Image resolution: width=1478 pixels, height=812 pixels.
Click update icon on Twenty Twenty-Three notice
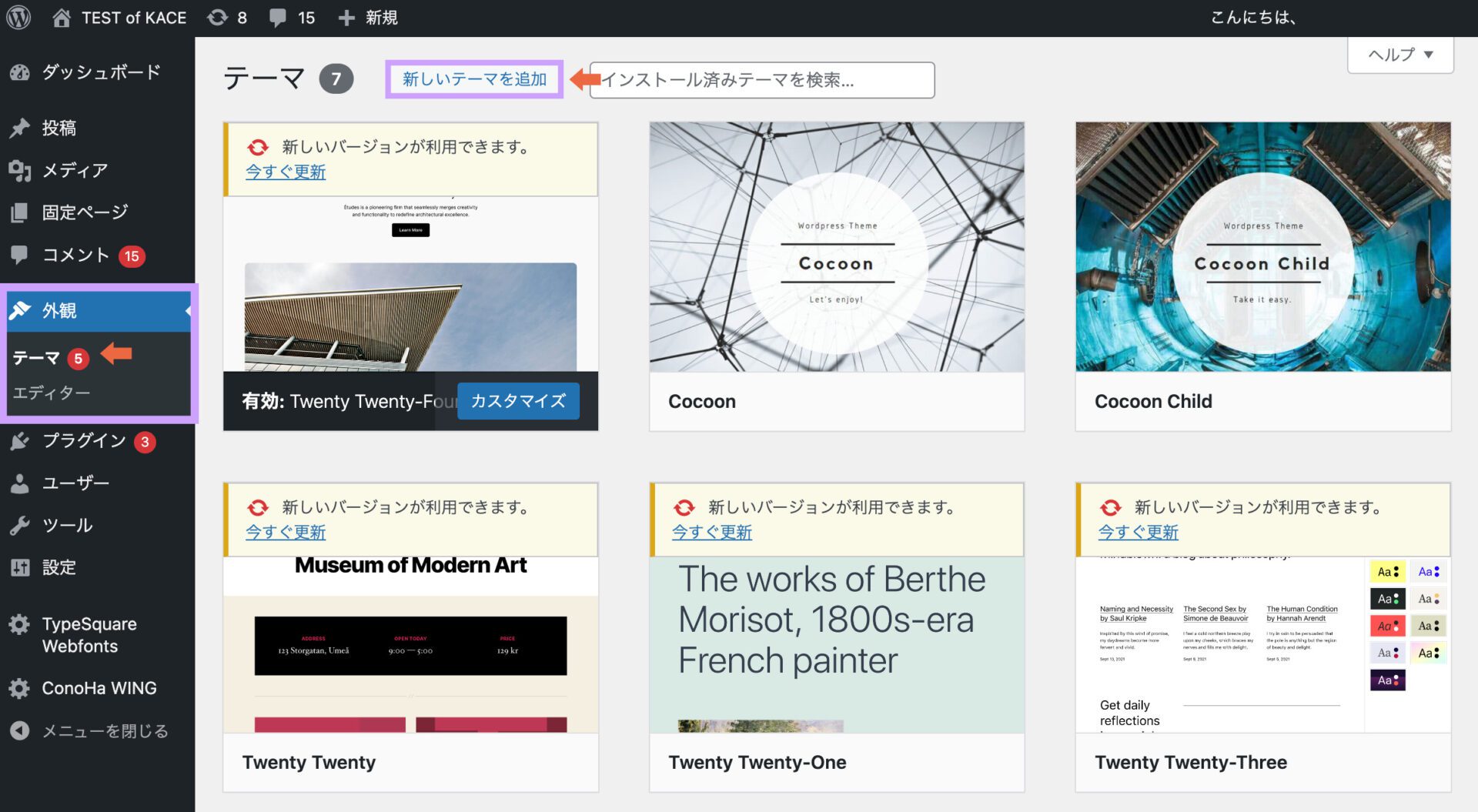tap(1111, 507)
